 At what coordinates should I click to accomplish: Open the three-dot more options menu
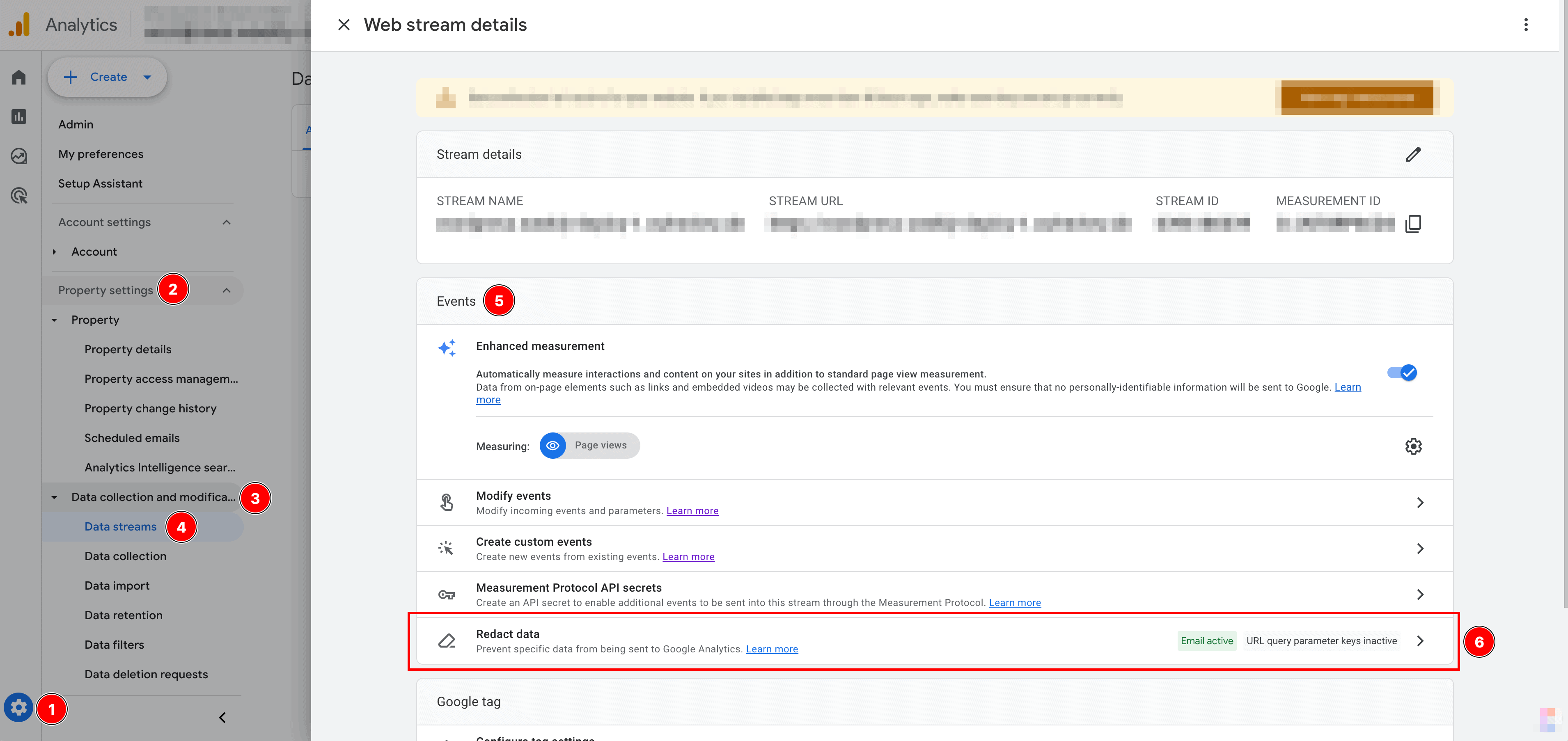[1525, 25]
